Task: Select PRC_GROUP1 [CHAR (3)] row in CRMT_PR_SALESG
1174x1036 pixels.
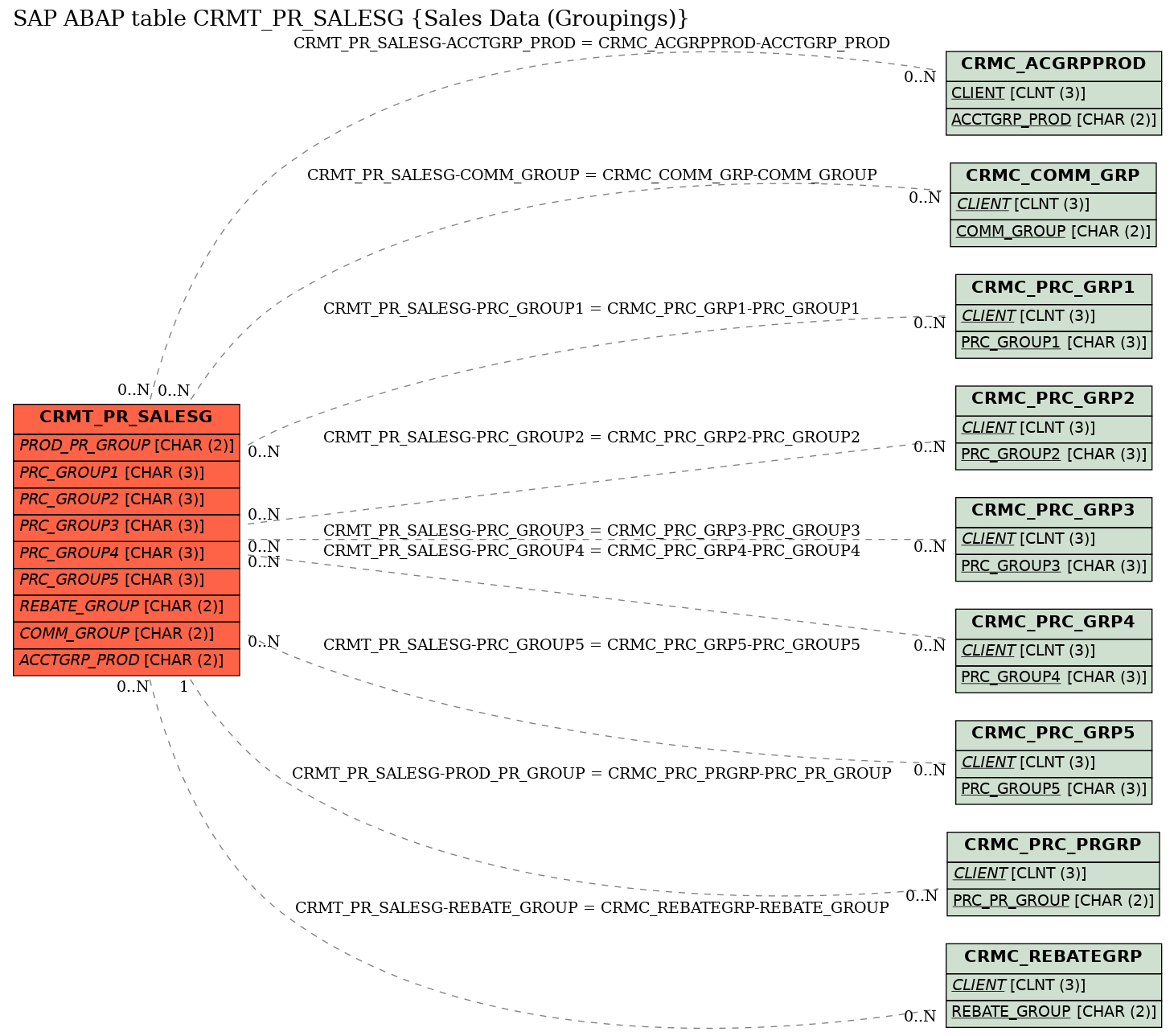Action: click(126, 474)
